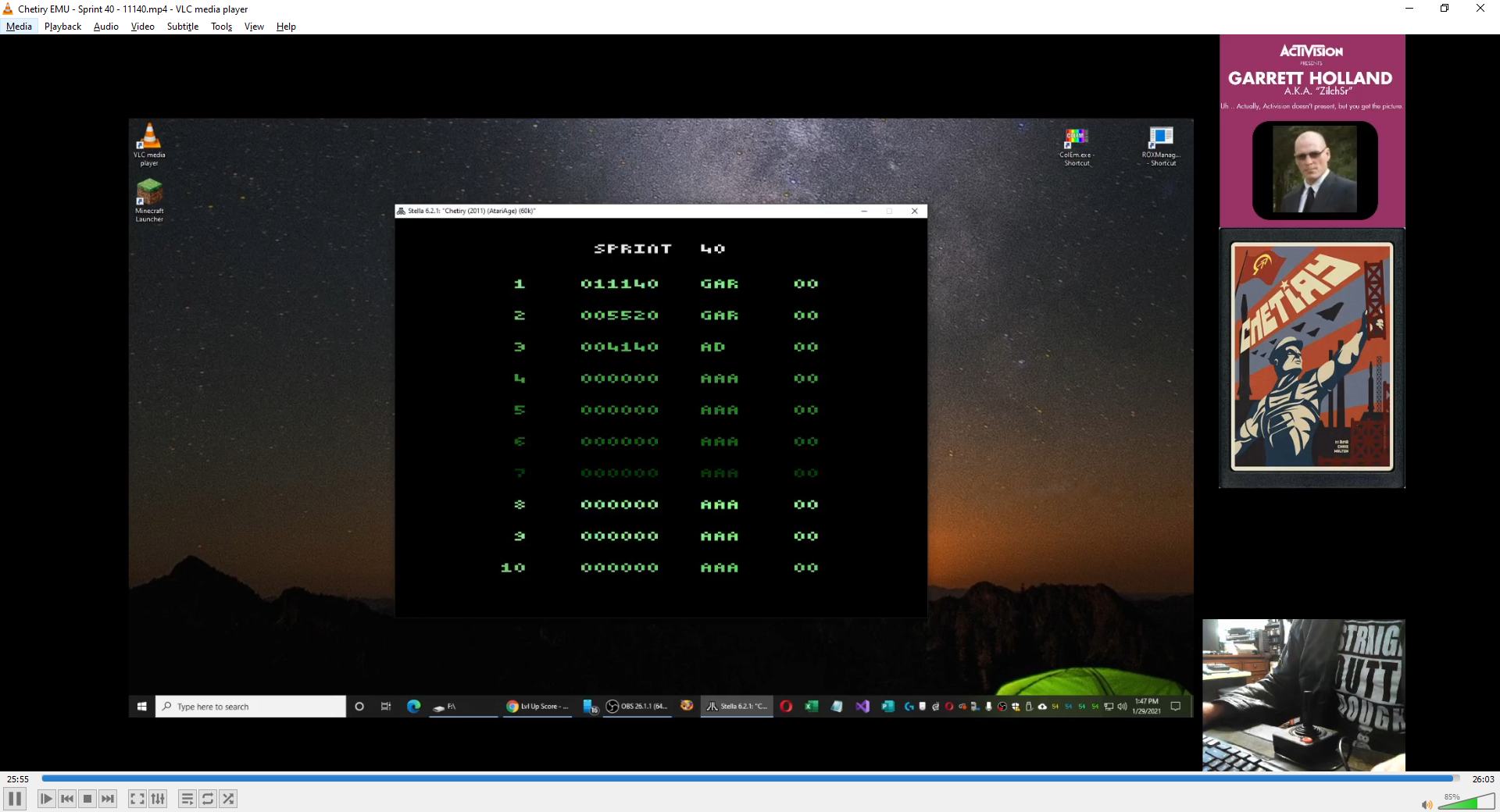The height and width of the screenshot is (812, 1500).
Task: Seek to the middle of the blue progress bar
Action: 750,778
